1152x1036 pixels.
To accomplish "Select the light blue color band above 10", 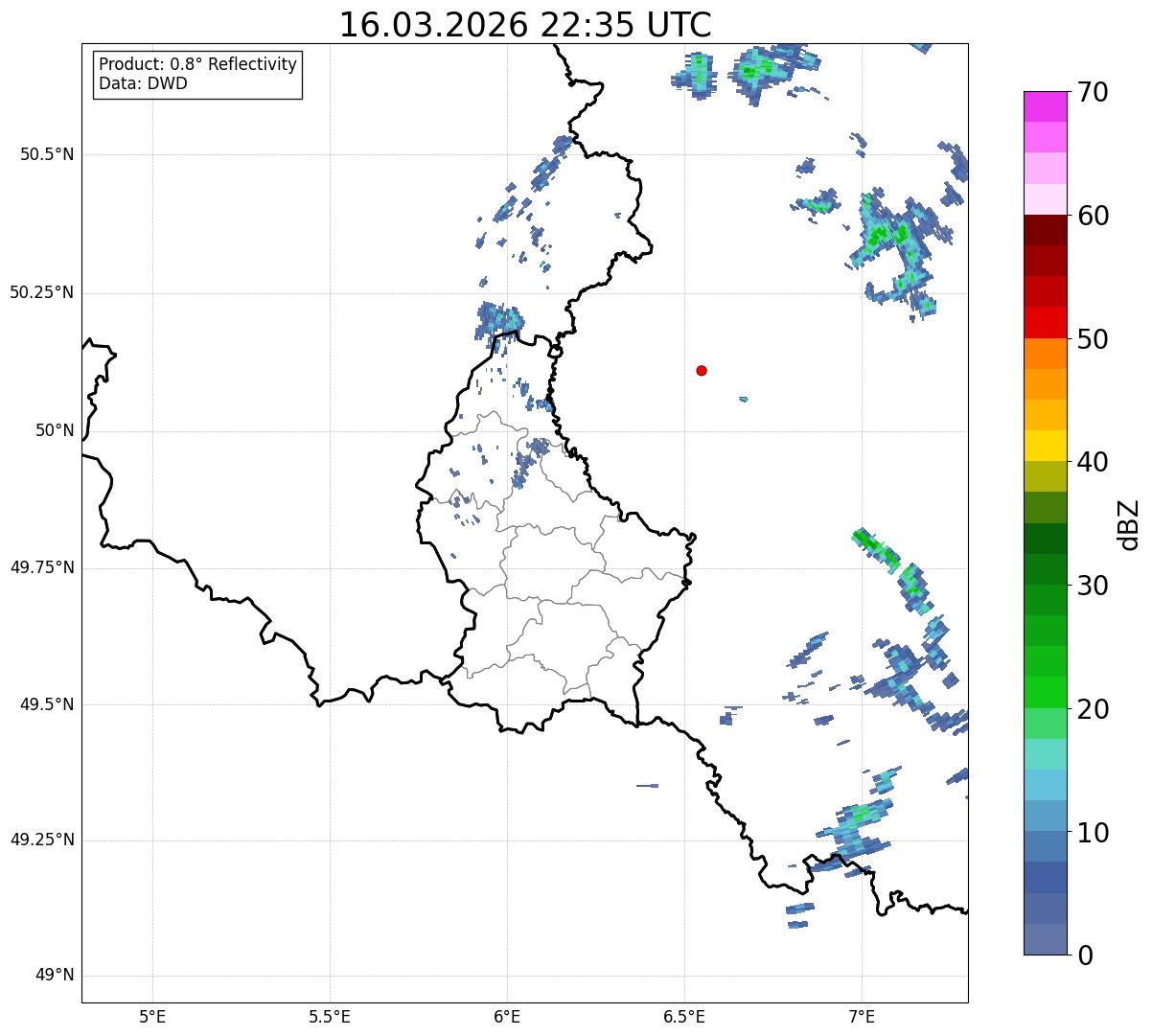I will pyautogui.click(x=1046, y=816).
